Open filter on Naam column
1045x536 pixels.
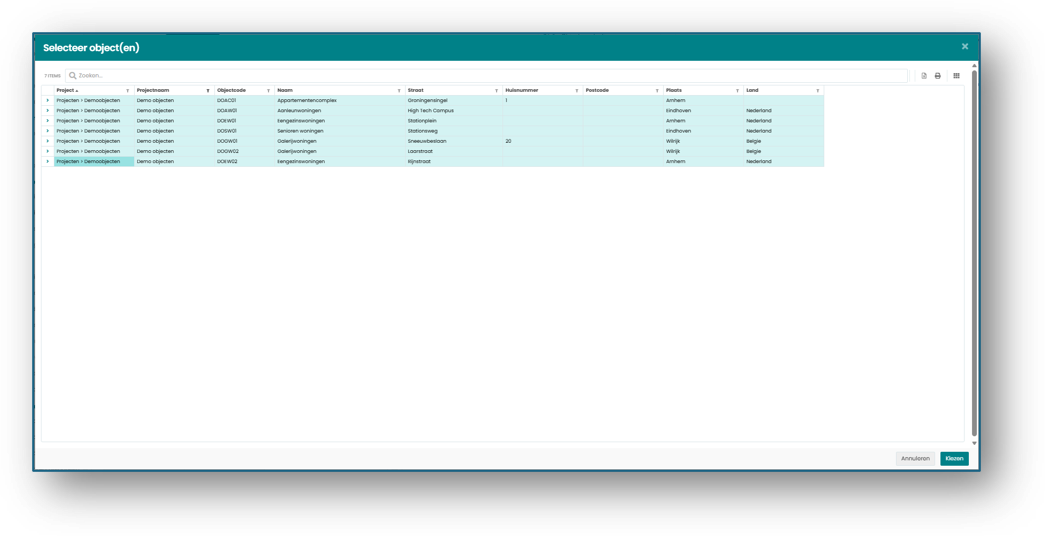click(399, 91)
